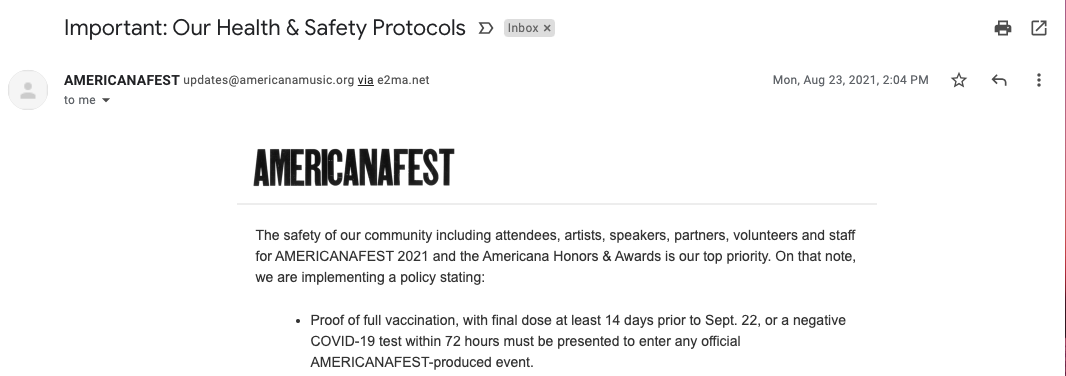Click the bullet about proof of vaccination
This screenshot has width=1066, height=376.
578,341
